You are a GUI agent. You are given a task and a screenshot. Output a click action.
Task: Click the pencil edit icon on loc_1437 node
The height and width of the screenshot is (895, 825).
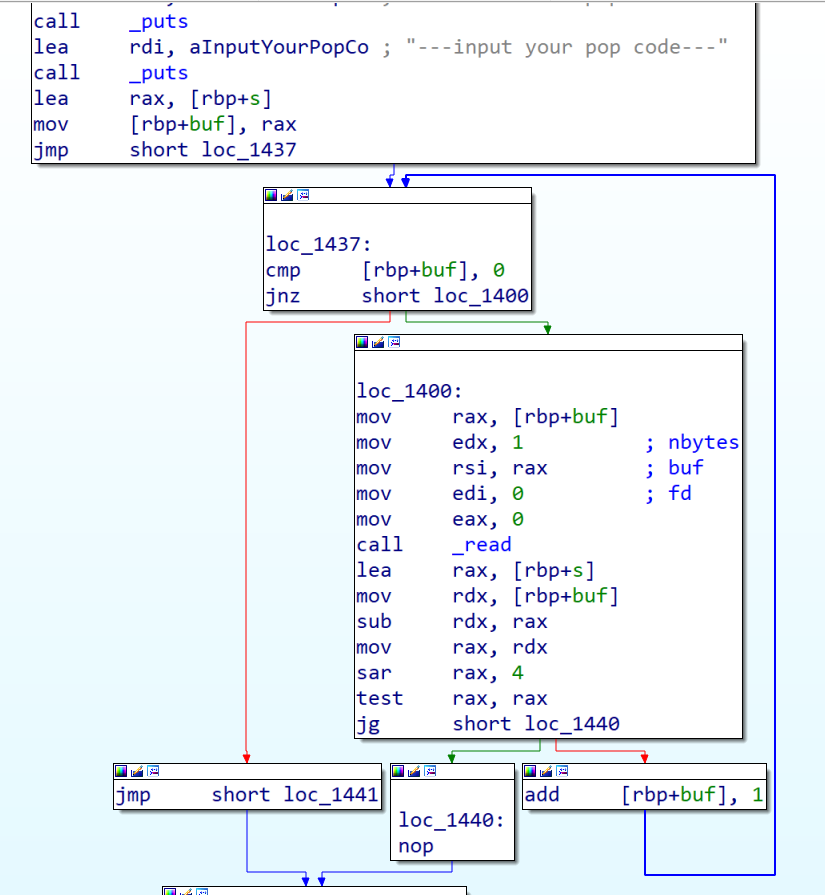[287, 196]
